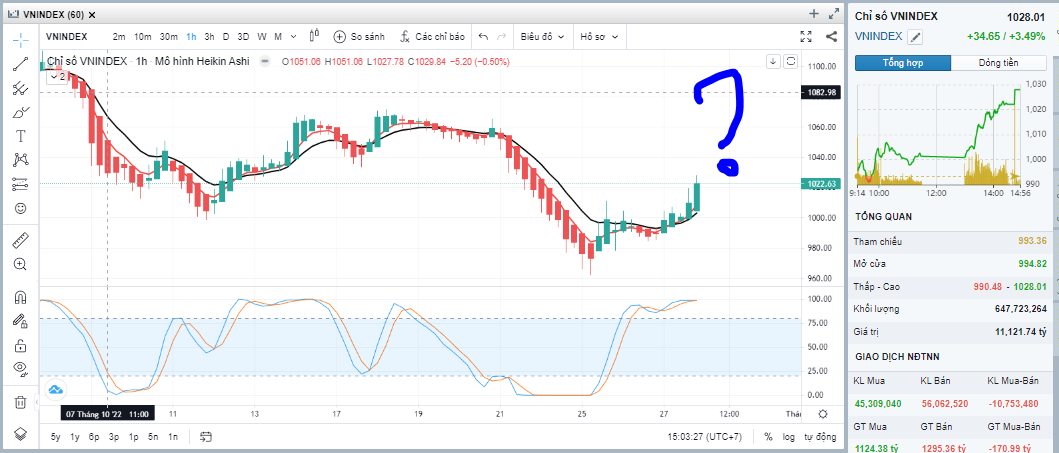Toggle log scale mode
The image size is (1059, 453).
[x=789, y=436]
